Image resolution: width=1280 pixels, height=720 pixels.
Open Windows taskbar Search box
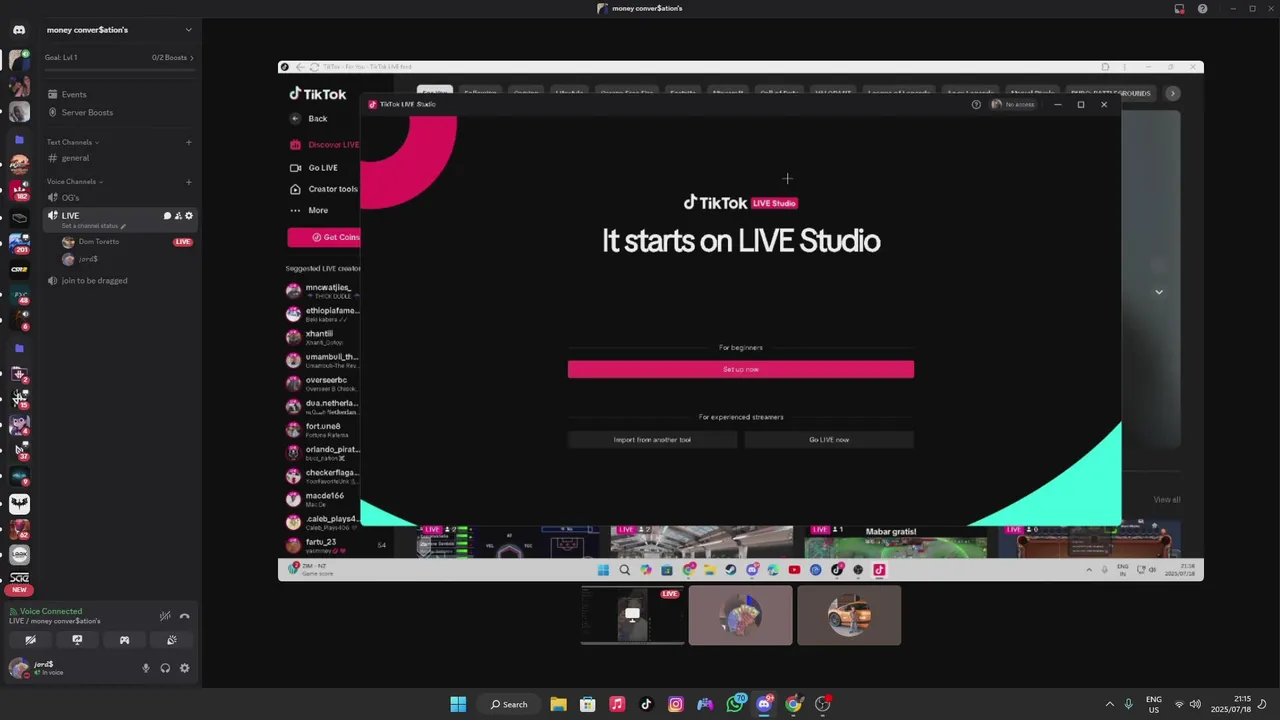pos(509,704)
